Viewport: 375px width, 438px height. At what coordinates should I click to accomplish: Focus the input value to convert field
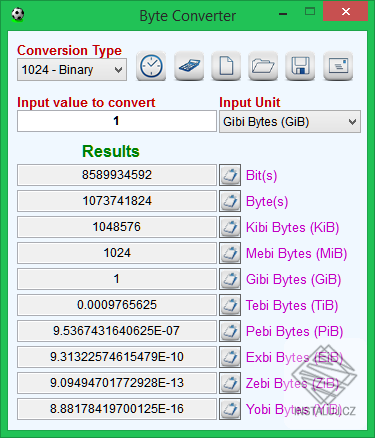[117, 121]
